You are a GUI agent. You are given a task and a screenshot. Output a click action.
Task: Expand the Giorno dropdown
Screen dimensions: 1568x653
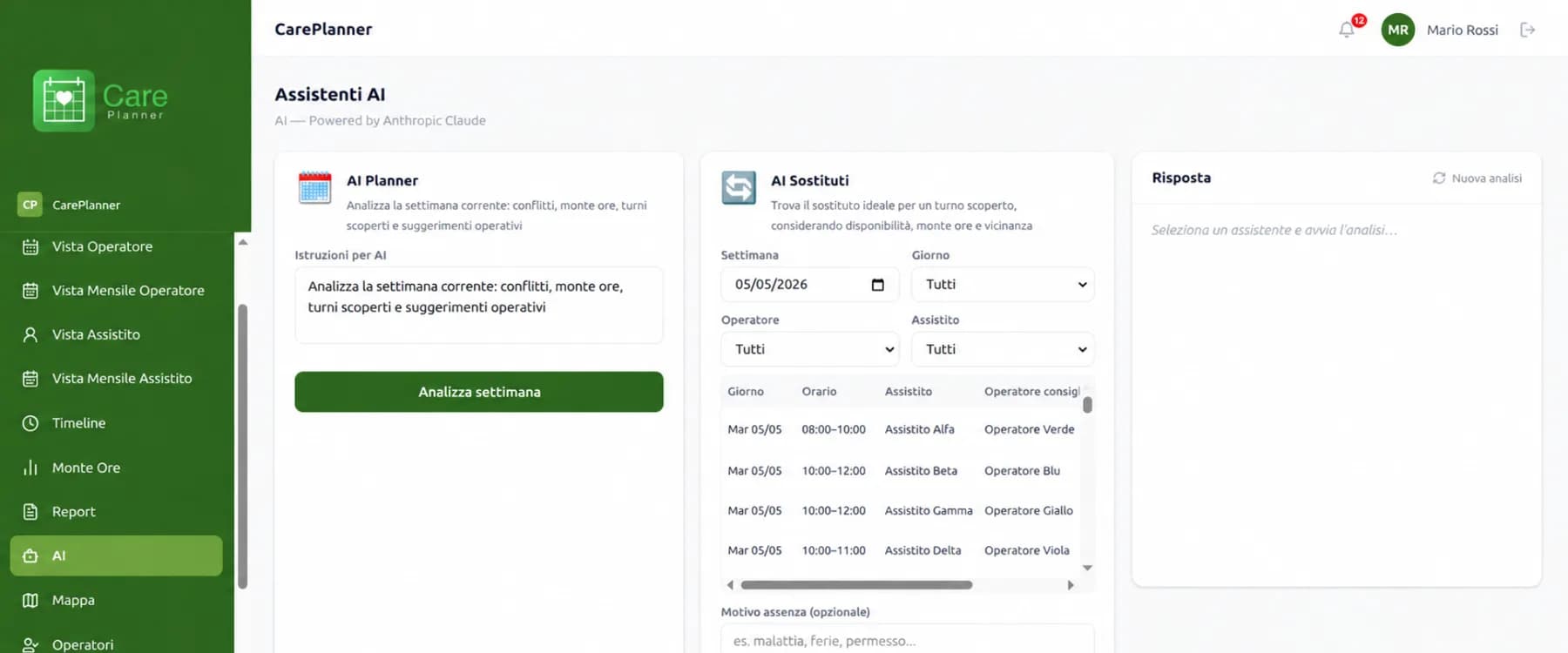point(1003,285)
